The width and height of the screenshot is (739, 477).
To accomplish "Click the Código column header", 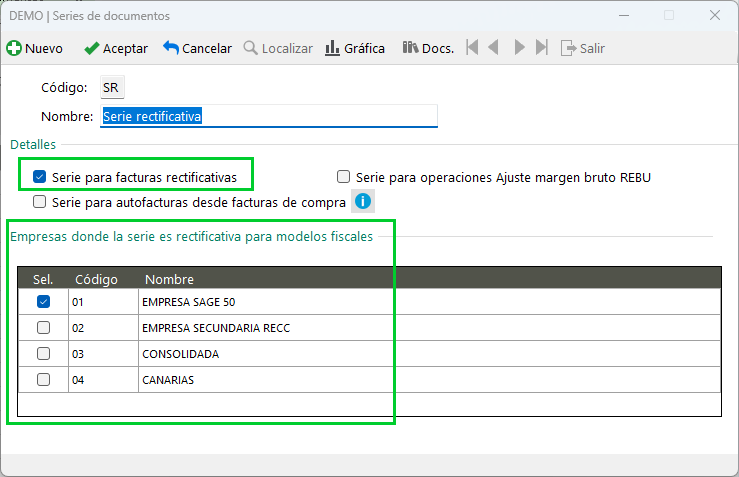I will click(x=96, y=279).
